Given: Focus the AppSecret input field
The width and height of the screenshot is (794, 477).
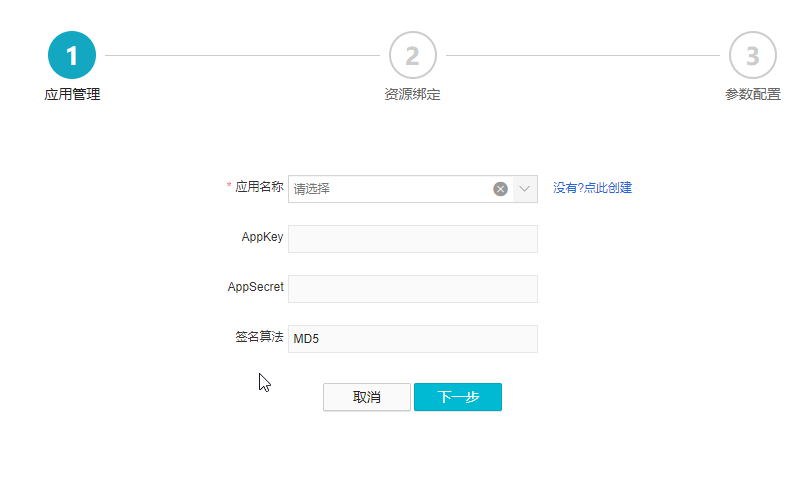Looking at the screenshot, I should pos(413,289).
